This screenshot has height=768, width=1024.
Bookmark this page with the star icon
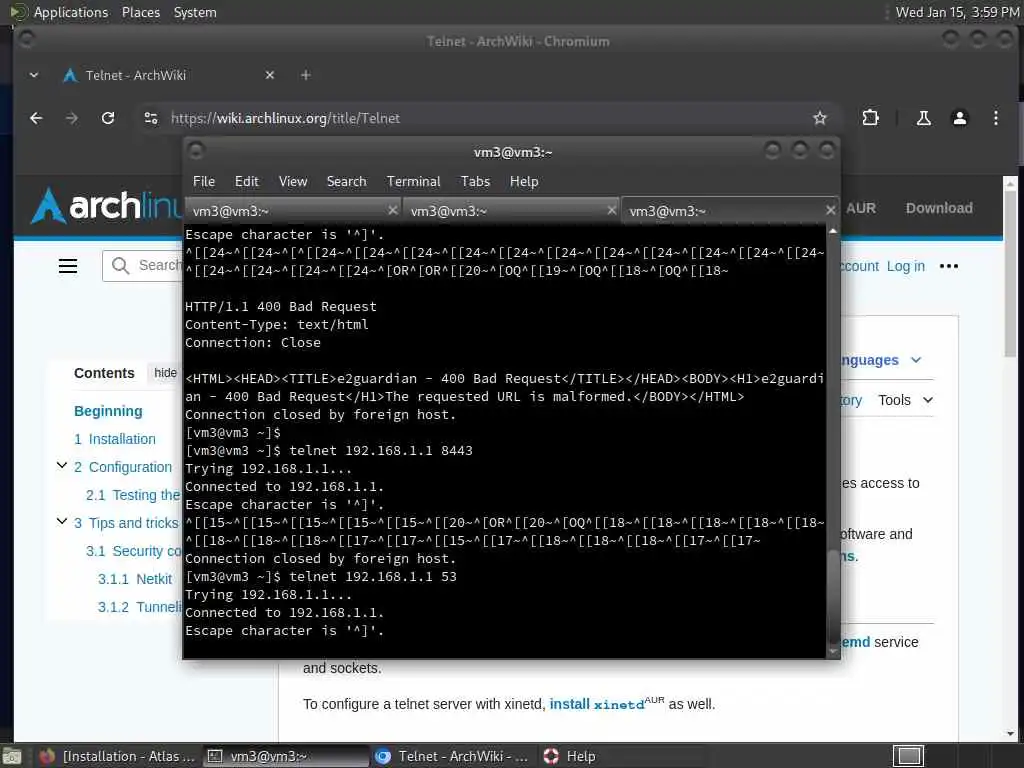tap(820, 118)
